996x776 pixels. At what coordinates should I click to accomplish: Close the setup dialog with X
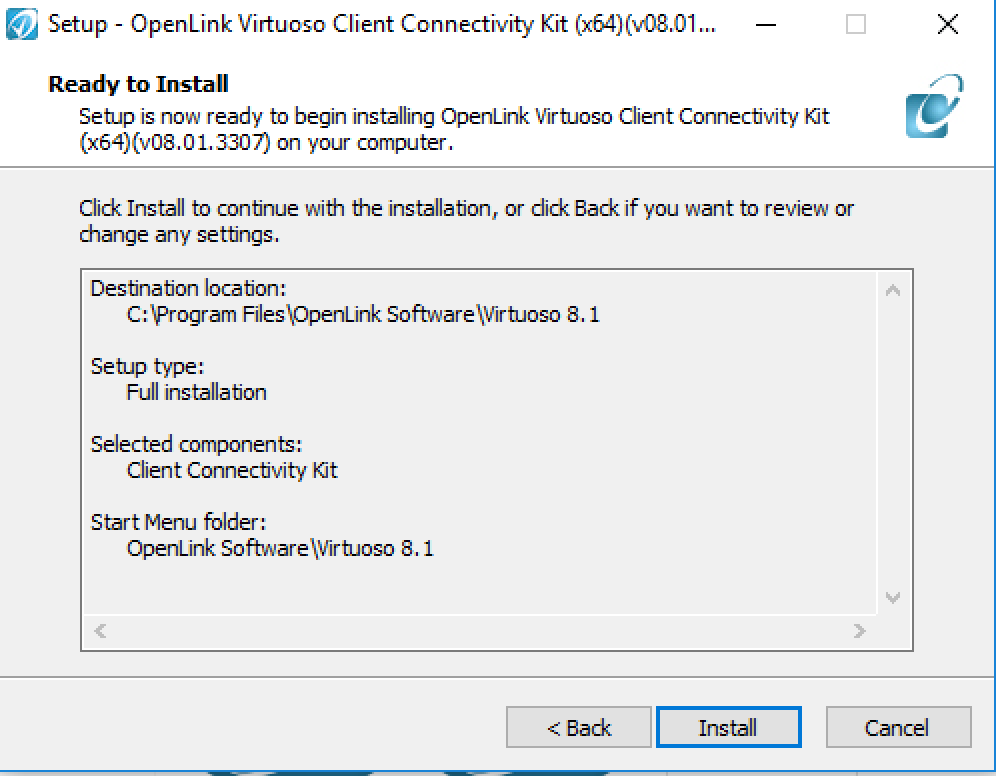(x=948, y=25)
